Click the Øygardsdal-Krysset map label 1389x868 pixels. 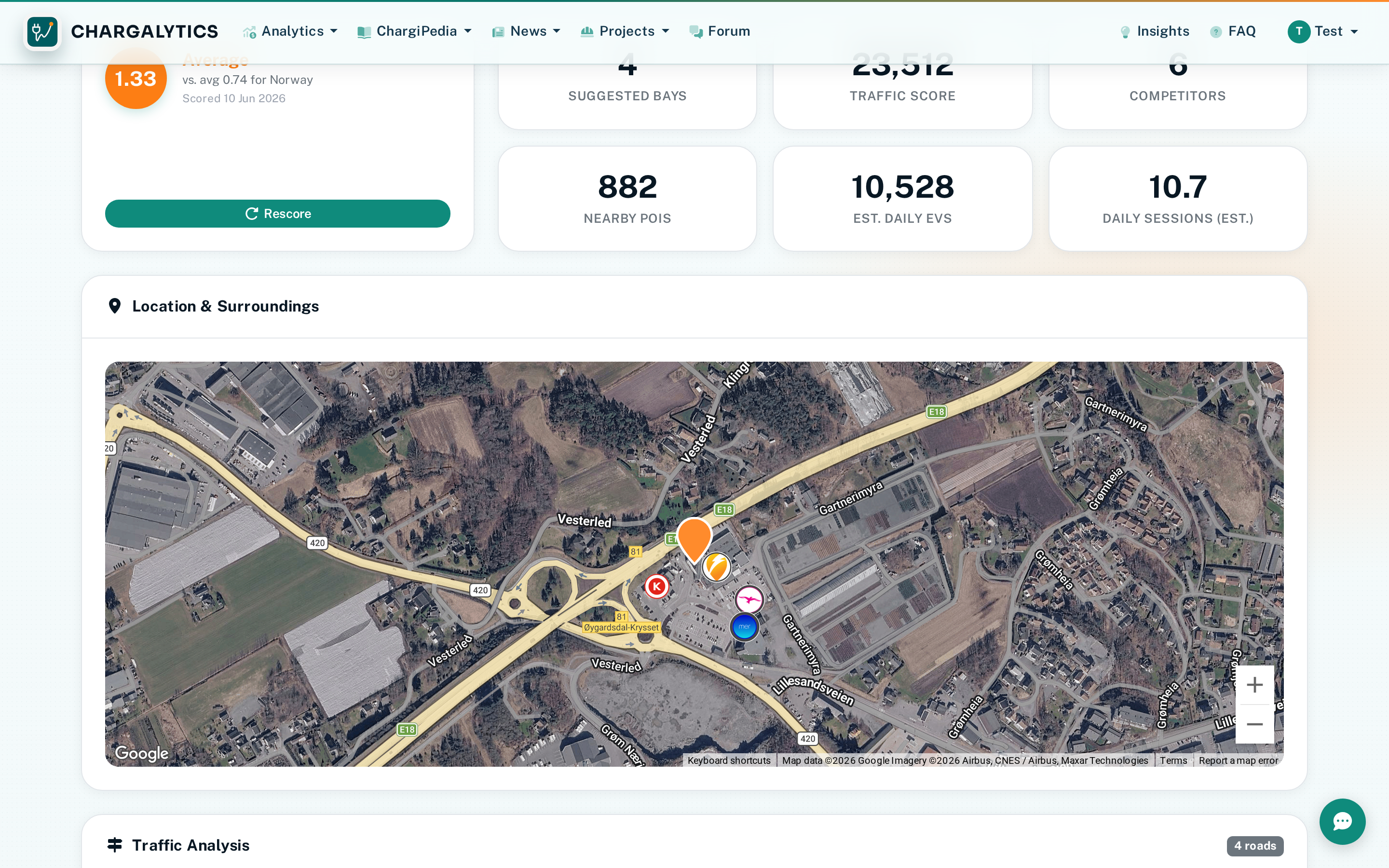pos(621,627)
